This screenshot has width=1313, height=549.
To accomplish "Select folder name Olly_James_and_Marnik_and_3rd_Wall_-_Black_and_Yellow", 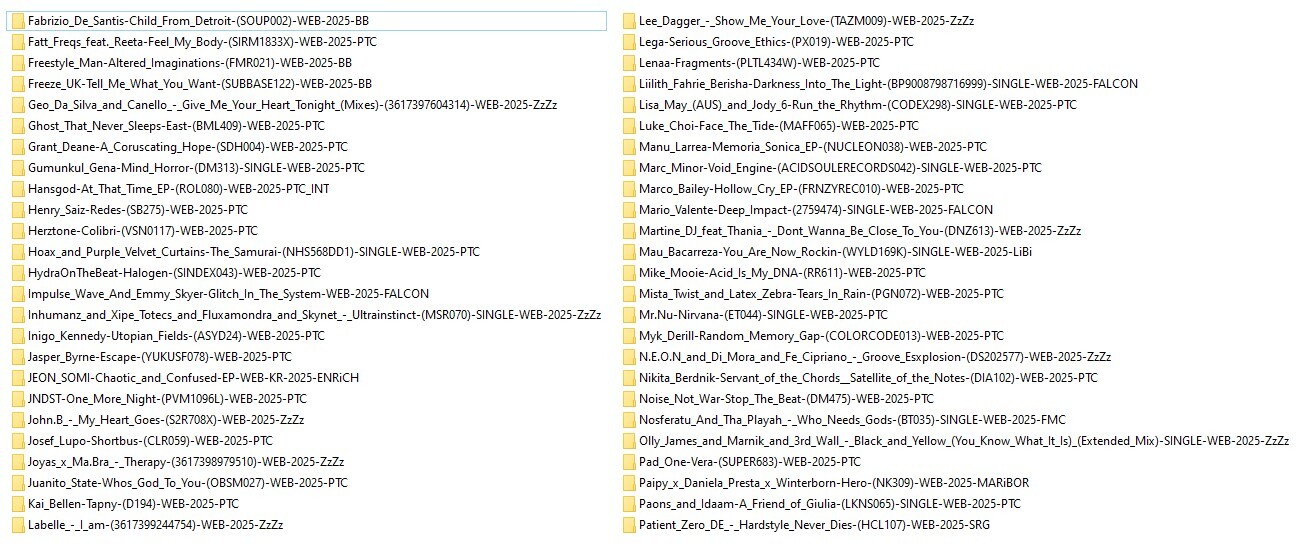I will click(x=964, y=441).
